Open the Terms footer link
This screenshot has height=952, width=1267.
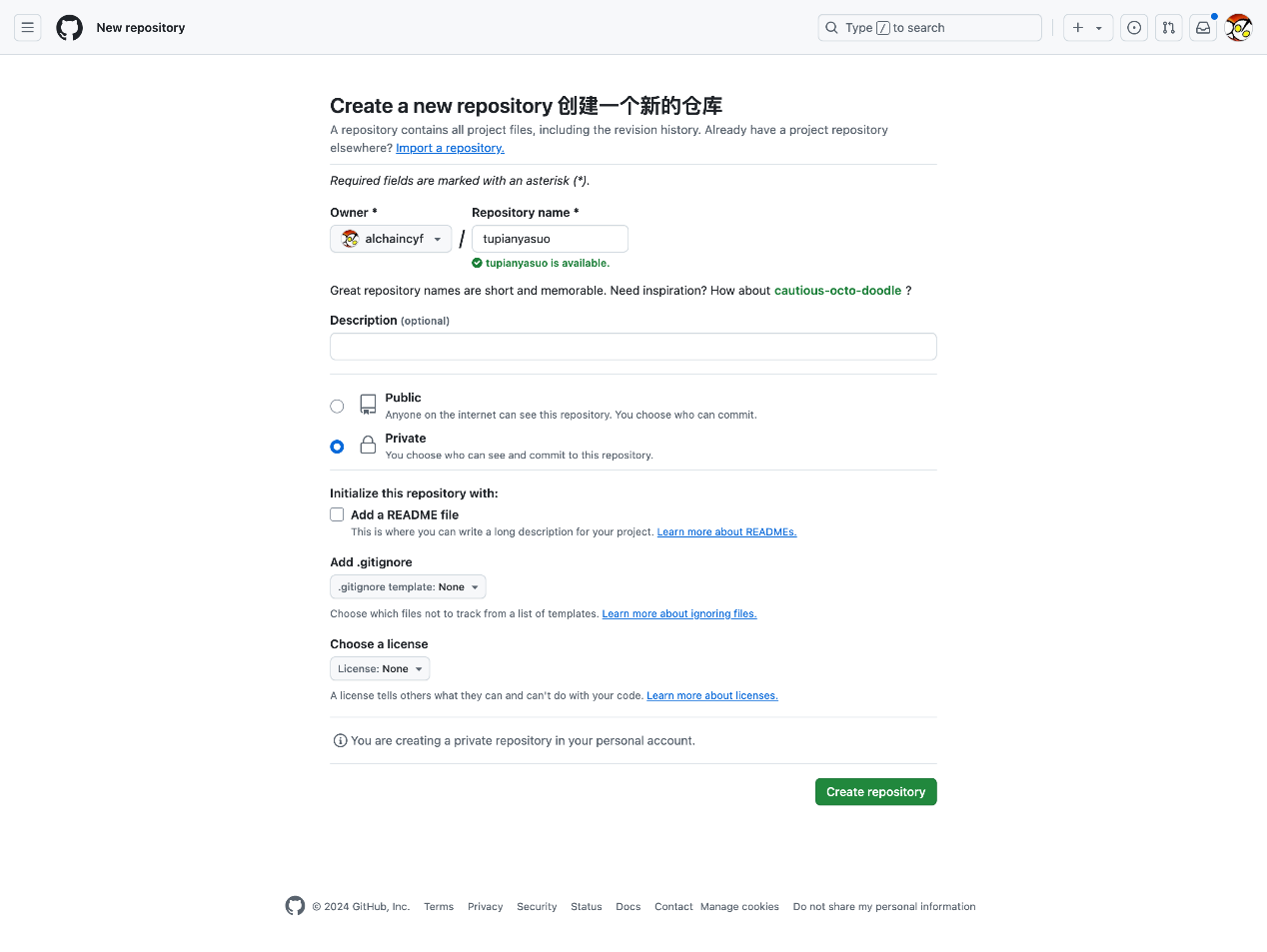(439, 907)
